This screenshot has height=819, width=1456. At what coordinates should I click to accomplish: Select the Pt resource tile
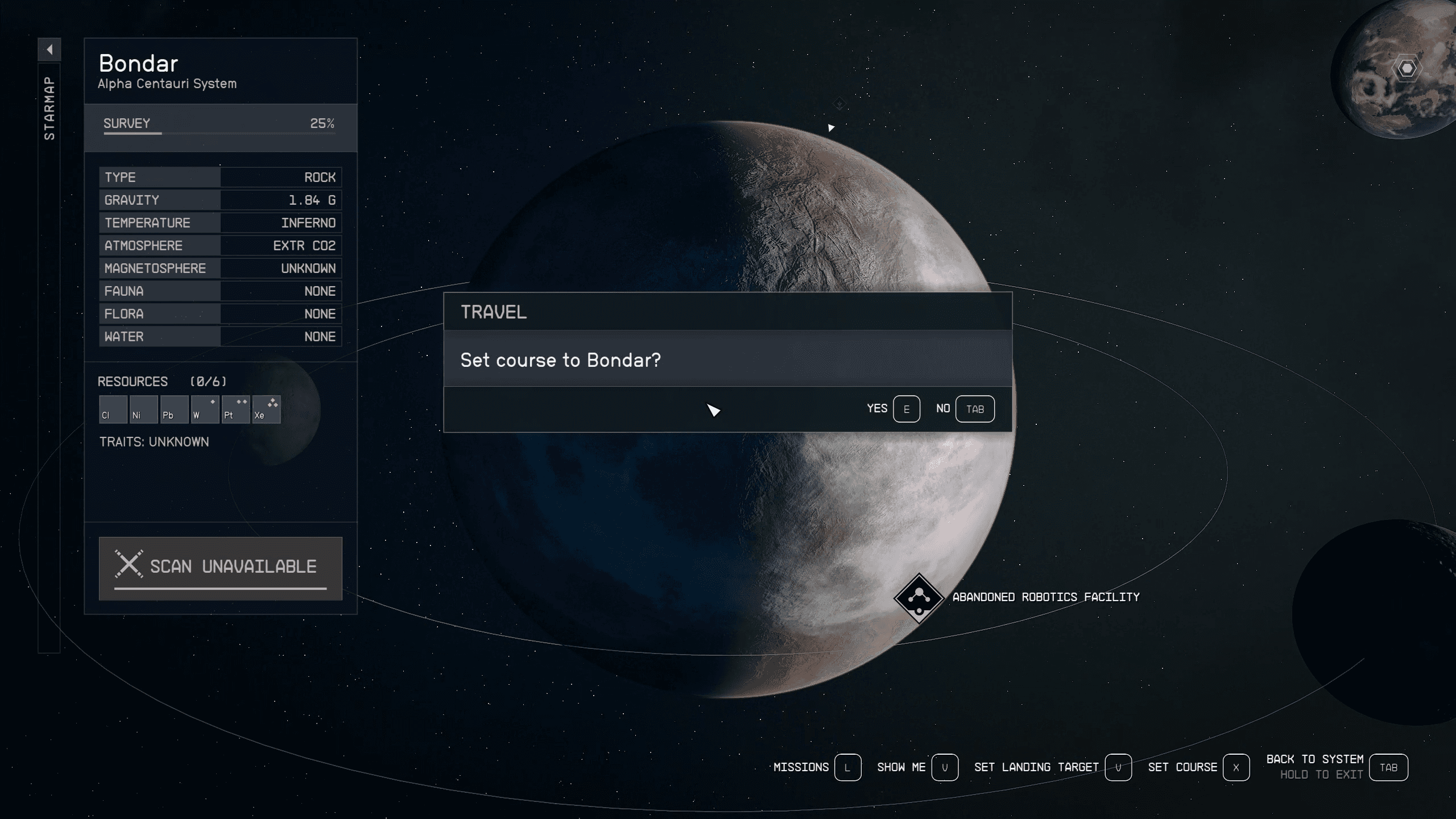236,409
